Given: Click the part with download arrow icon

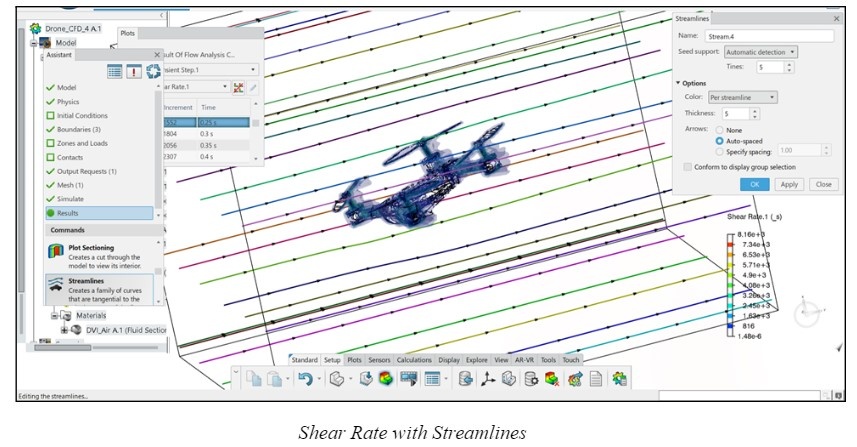Looking at the screenshot, I should click(366, 378).
